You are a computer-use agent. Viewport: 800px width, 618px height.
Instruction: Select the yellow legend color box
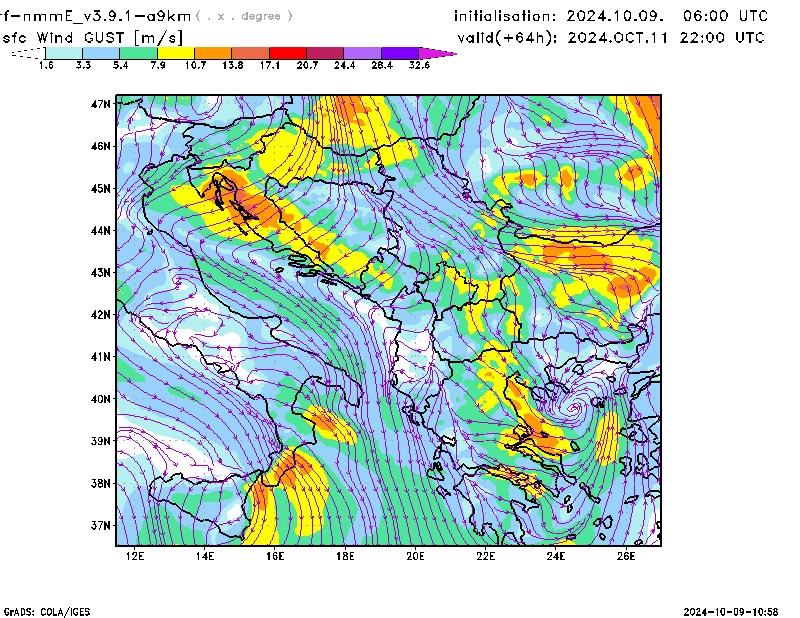pos(176,53)
